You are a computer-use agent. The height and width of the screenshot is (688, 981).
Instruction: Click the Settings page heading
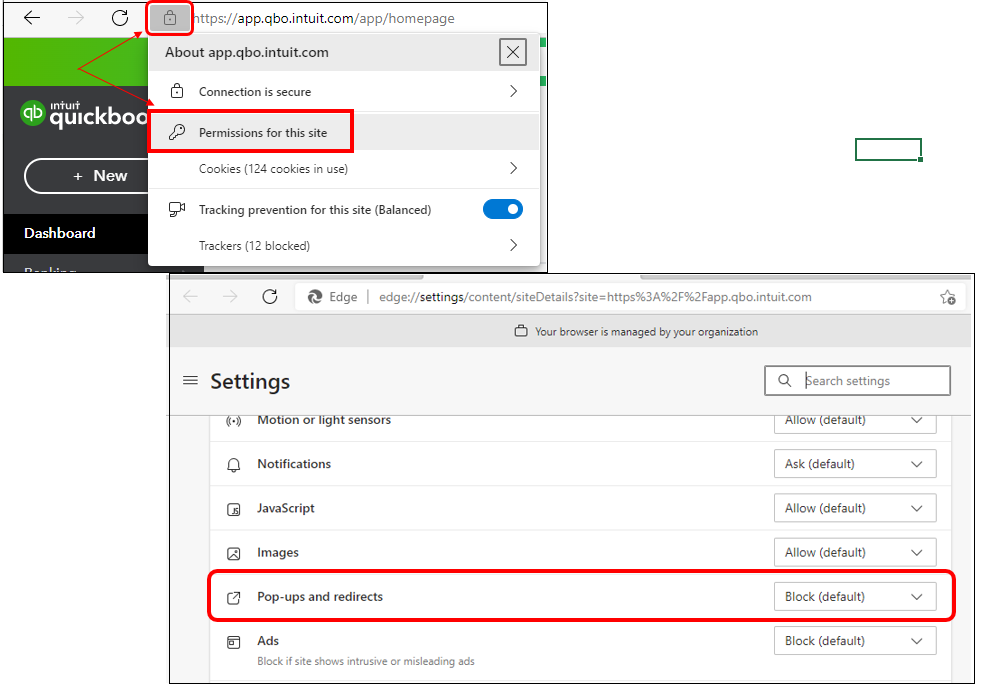(250, 382)
